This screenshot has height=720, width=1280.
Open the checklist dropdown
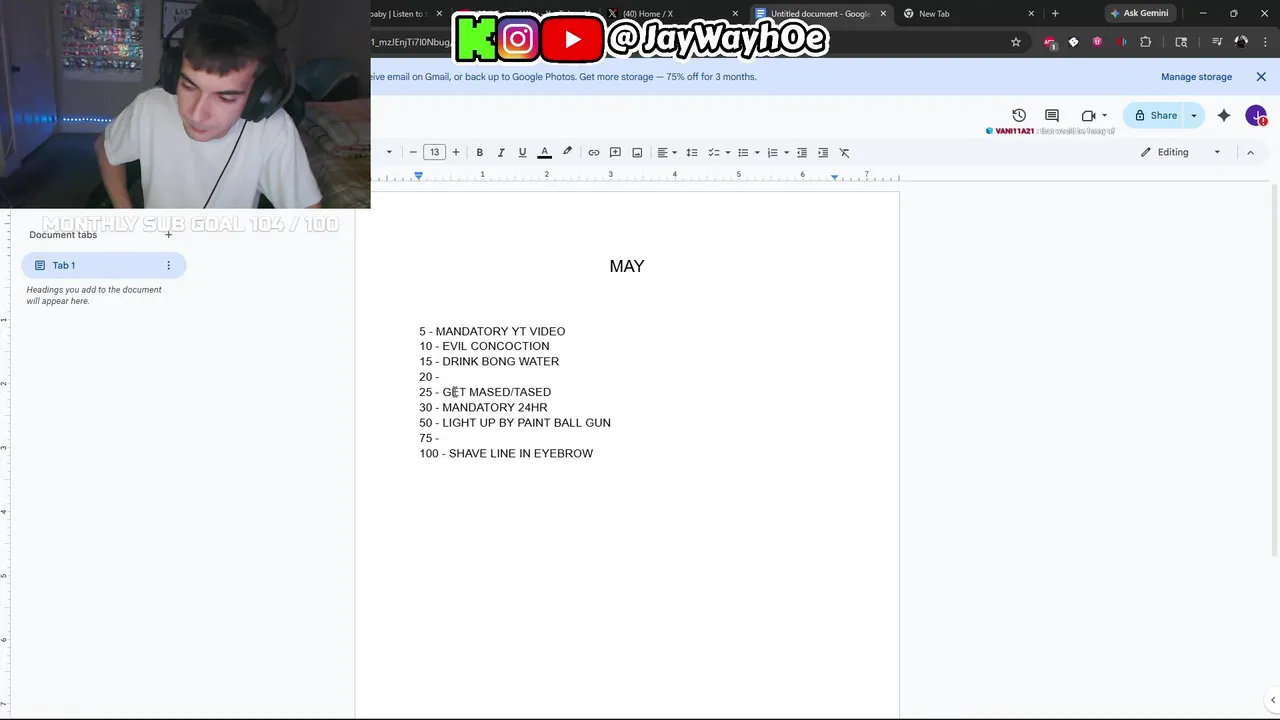coord(719,152)
